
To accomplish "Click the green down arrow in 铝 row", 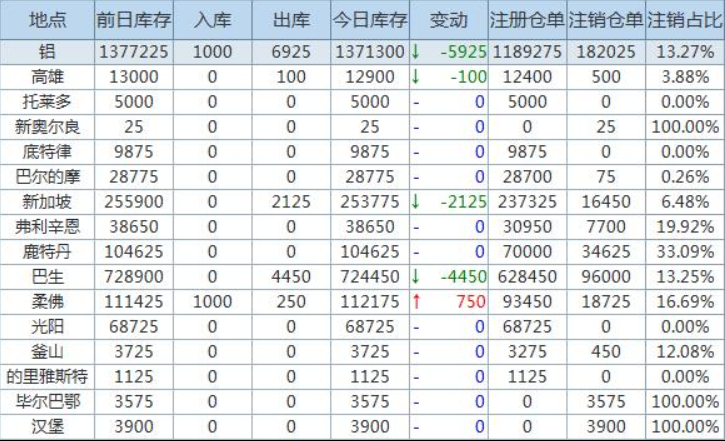I will tap(416, 51).
